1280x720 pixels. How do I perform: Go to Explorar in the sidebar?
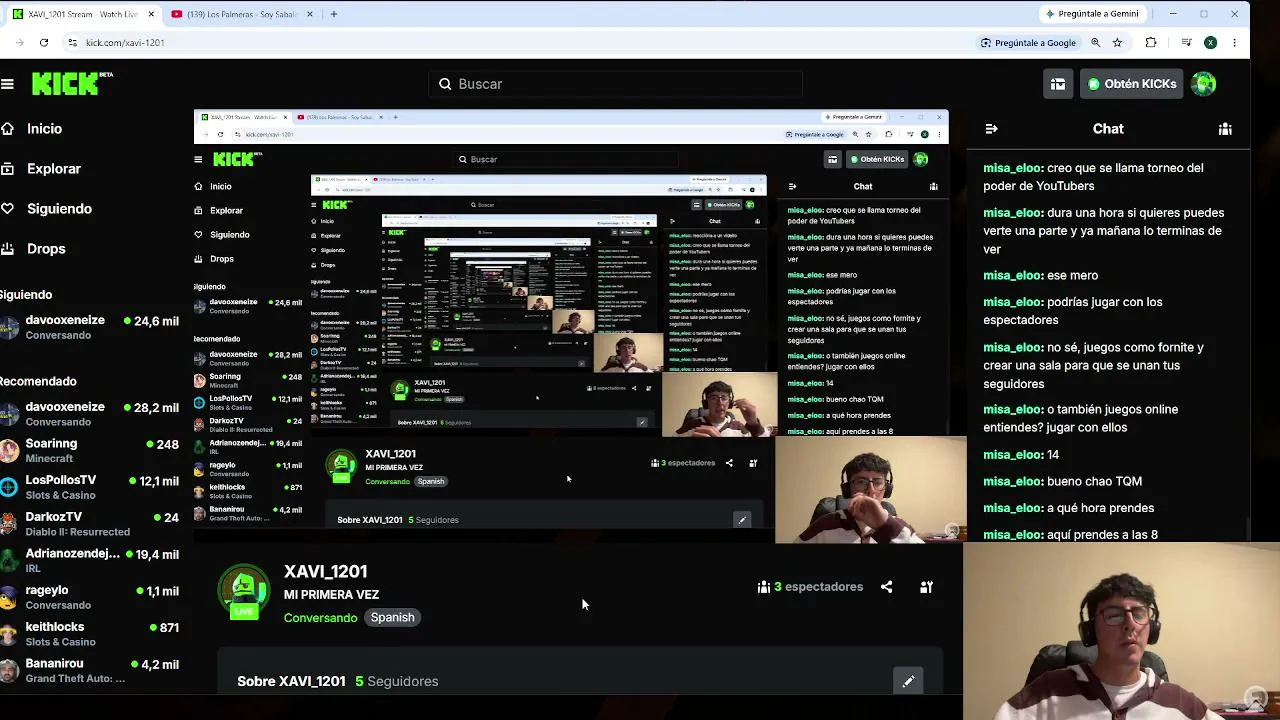53,168
